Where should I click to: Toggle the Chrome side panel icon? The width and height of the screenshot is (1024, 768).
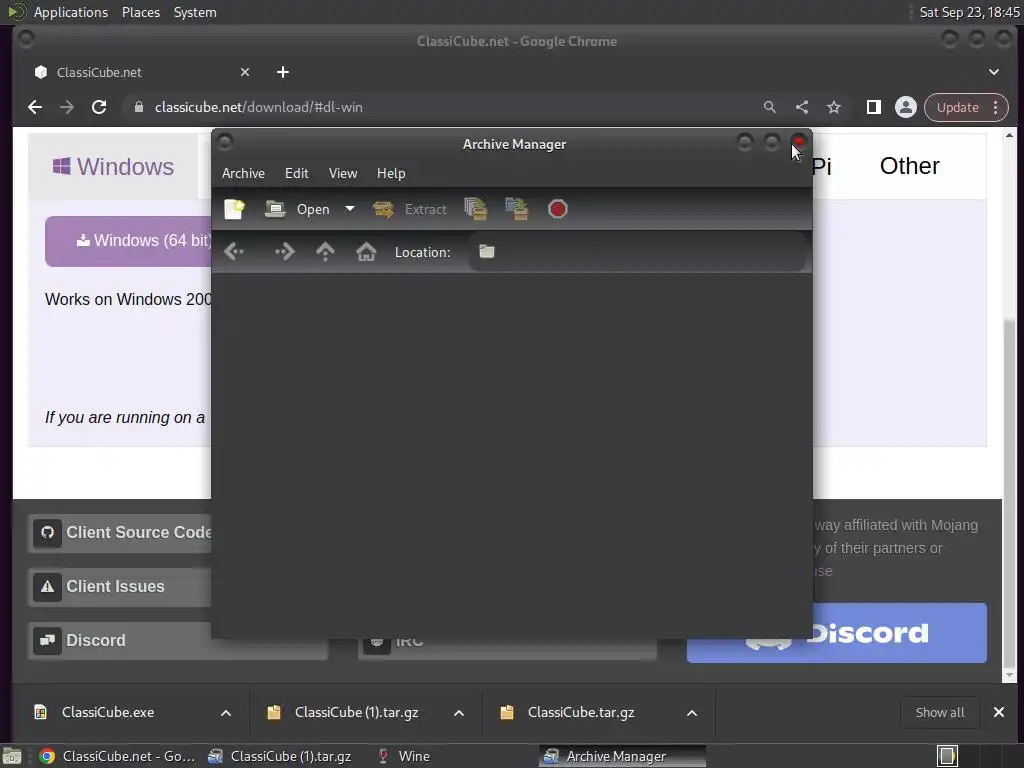874,107
